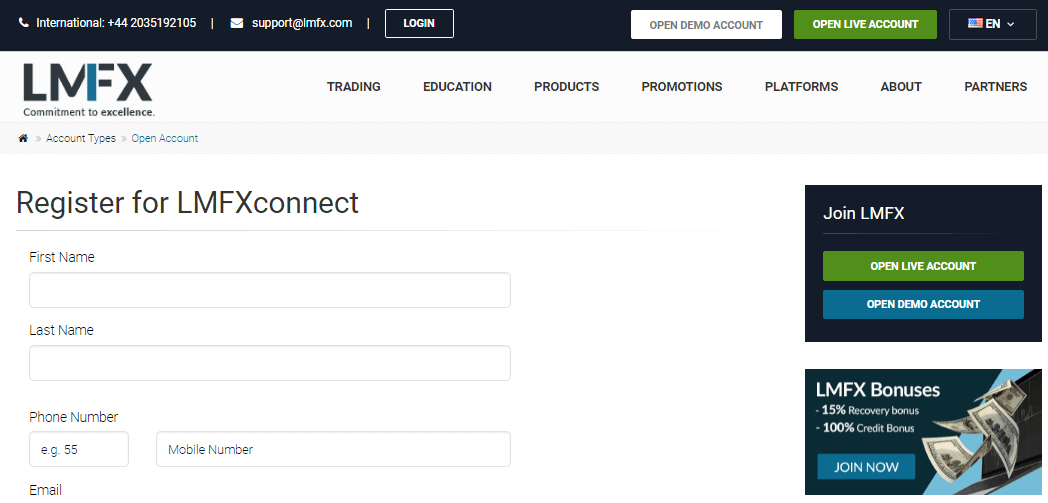Click JOIN NOW on the bonuses banner
The width and height of the screenshot is (1048, 503).
(866, 466)
